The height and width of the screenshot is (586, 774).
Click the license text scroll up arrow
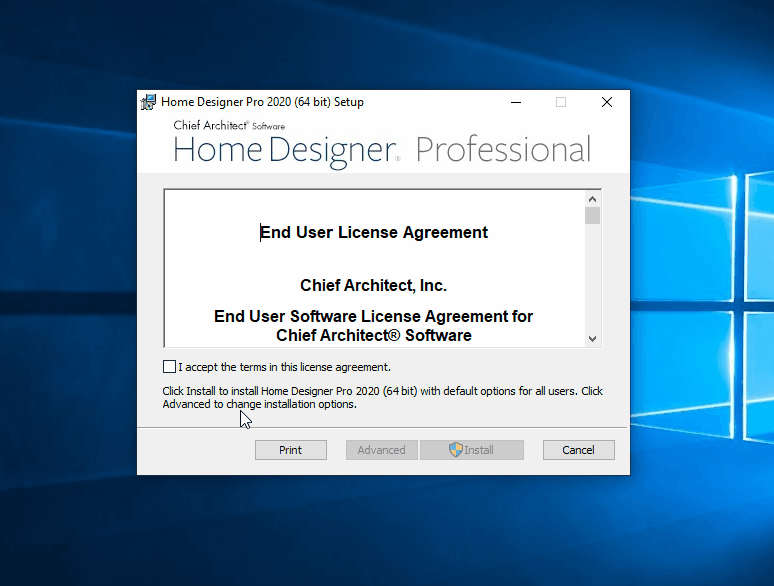(x=592, y=199)
